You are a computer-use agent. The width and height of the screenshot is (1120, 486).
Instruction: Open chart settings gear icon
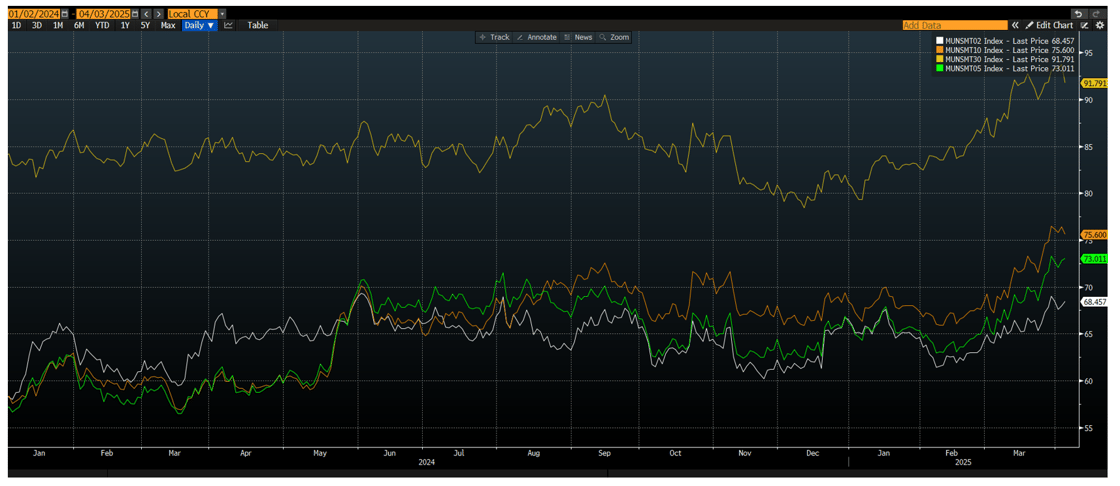1100,25
